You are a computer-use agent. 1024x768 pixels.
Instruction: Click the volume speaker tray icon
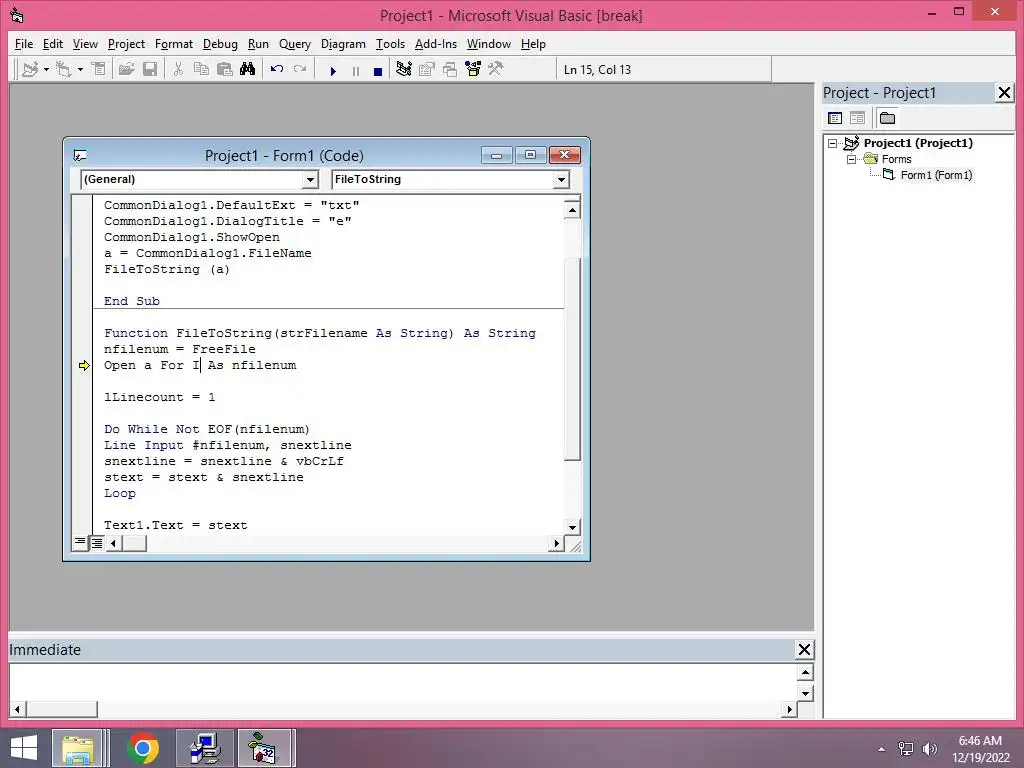point(929,749)
